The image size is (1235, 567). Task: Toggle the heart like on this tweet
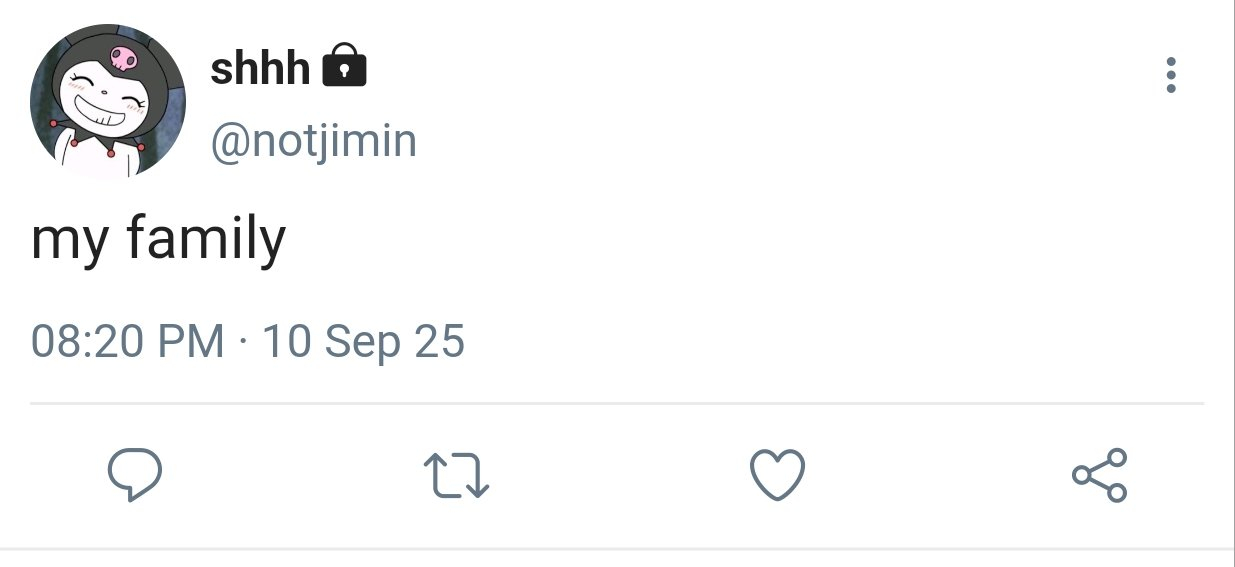[x=777, y=475]
